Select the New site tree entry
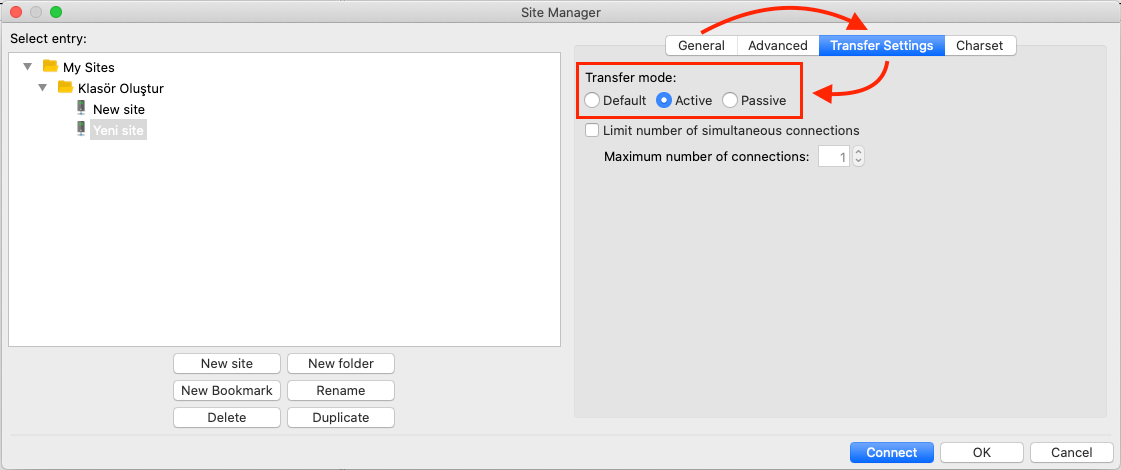The image size is (1121, 470). pos(118,109)
